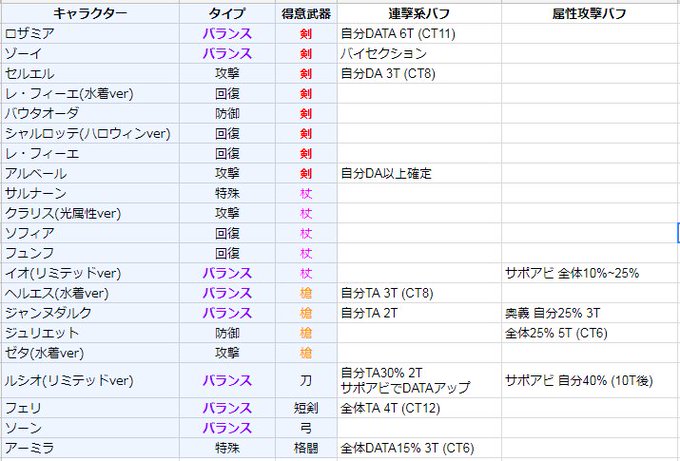Click the ロザミア character cell

click(x=90, y=33)
